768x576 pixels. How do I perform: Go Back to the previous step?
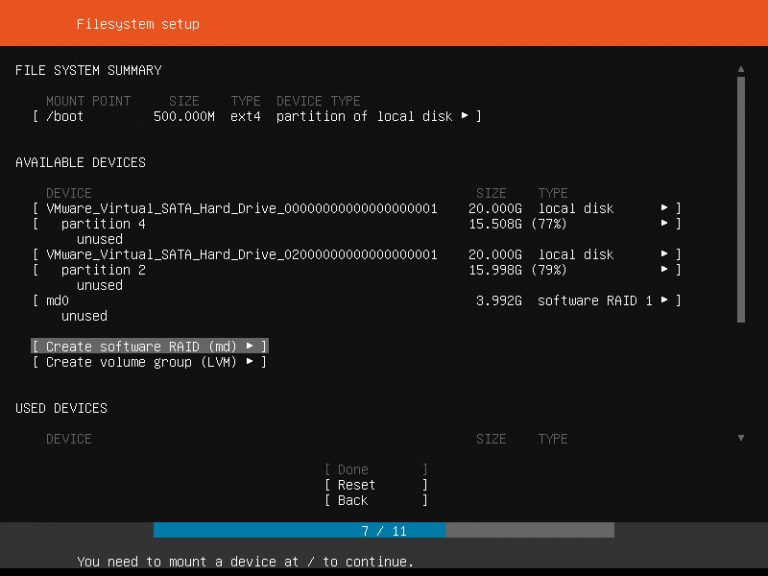(376, 501)
